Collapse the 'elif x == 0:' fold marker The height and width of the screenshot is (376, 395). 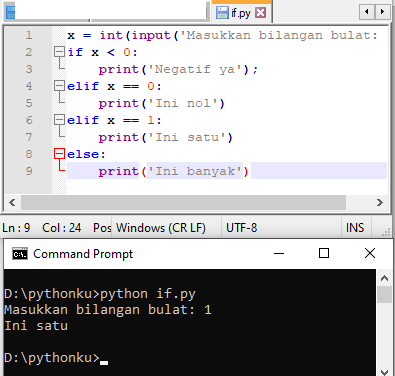tap(59, 86)
